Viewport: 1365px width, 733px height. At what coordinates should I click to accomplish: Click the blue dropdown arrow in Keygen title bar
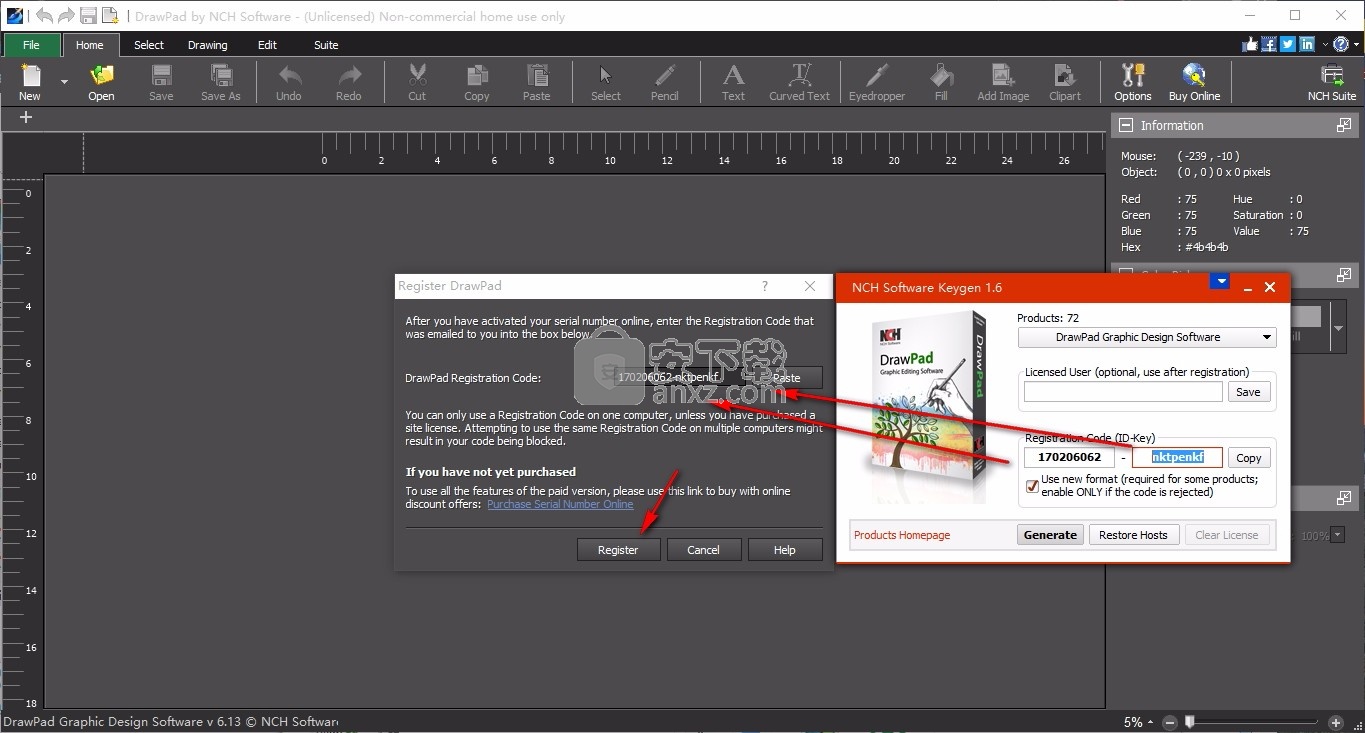click(1219, 282)
